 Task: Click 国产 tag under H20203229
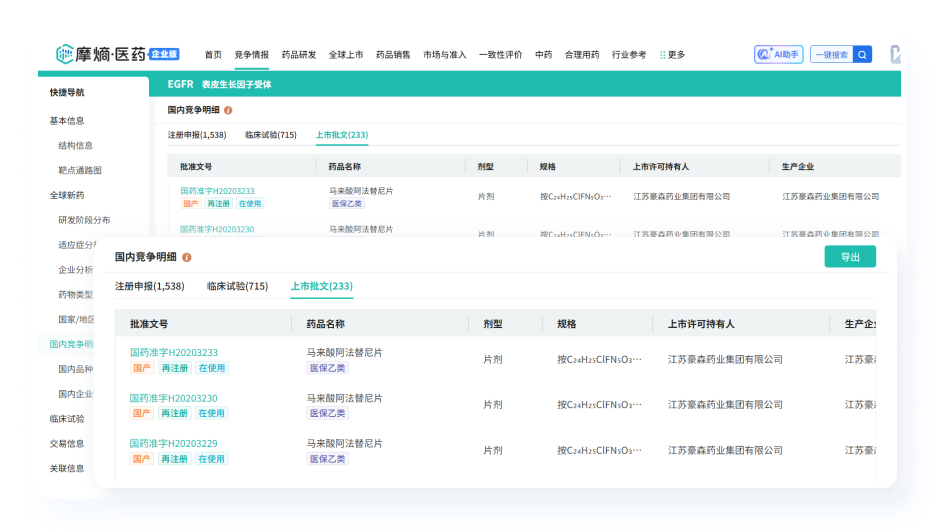(141, 459)
